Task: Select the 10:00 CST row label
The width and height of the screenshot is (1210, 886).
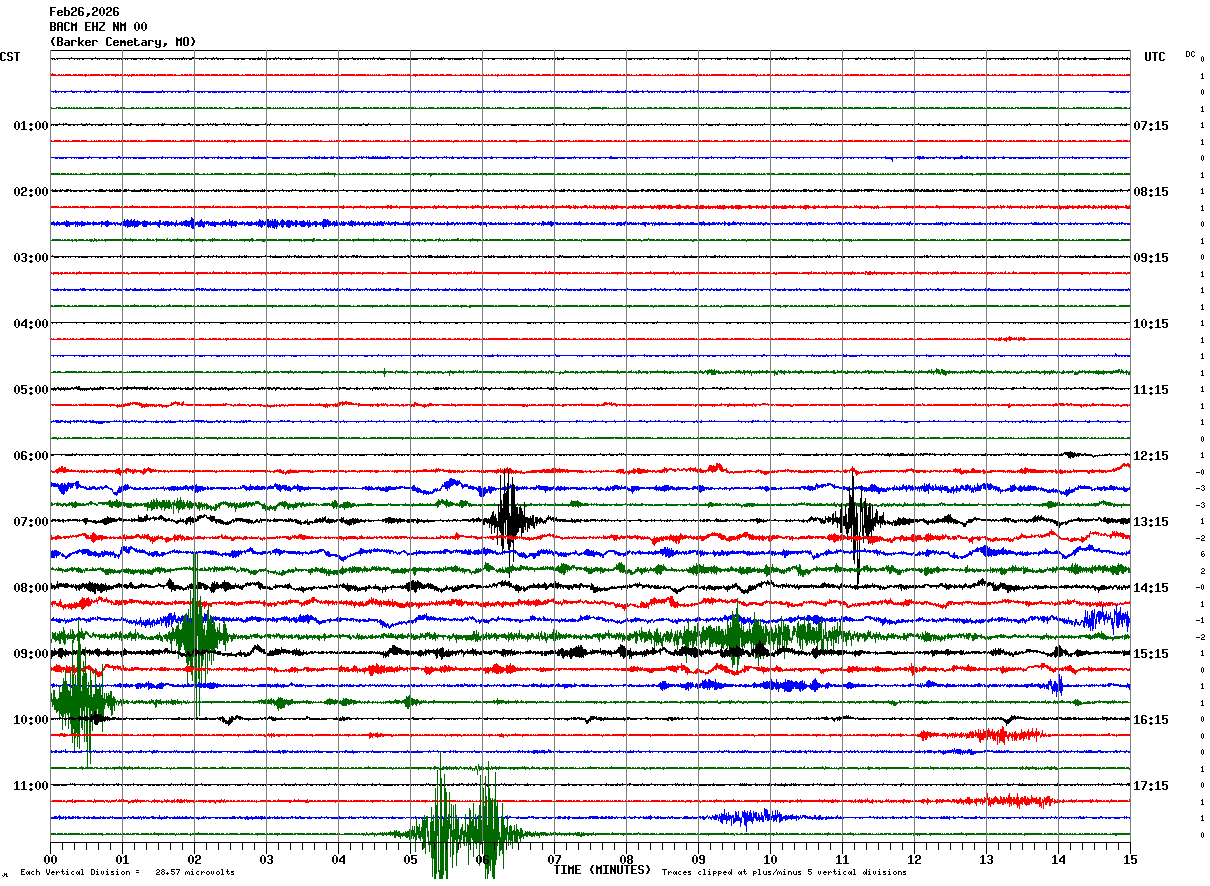Action: point(31,720)
